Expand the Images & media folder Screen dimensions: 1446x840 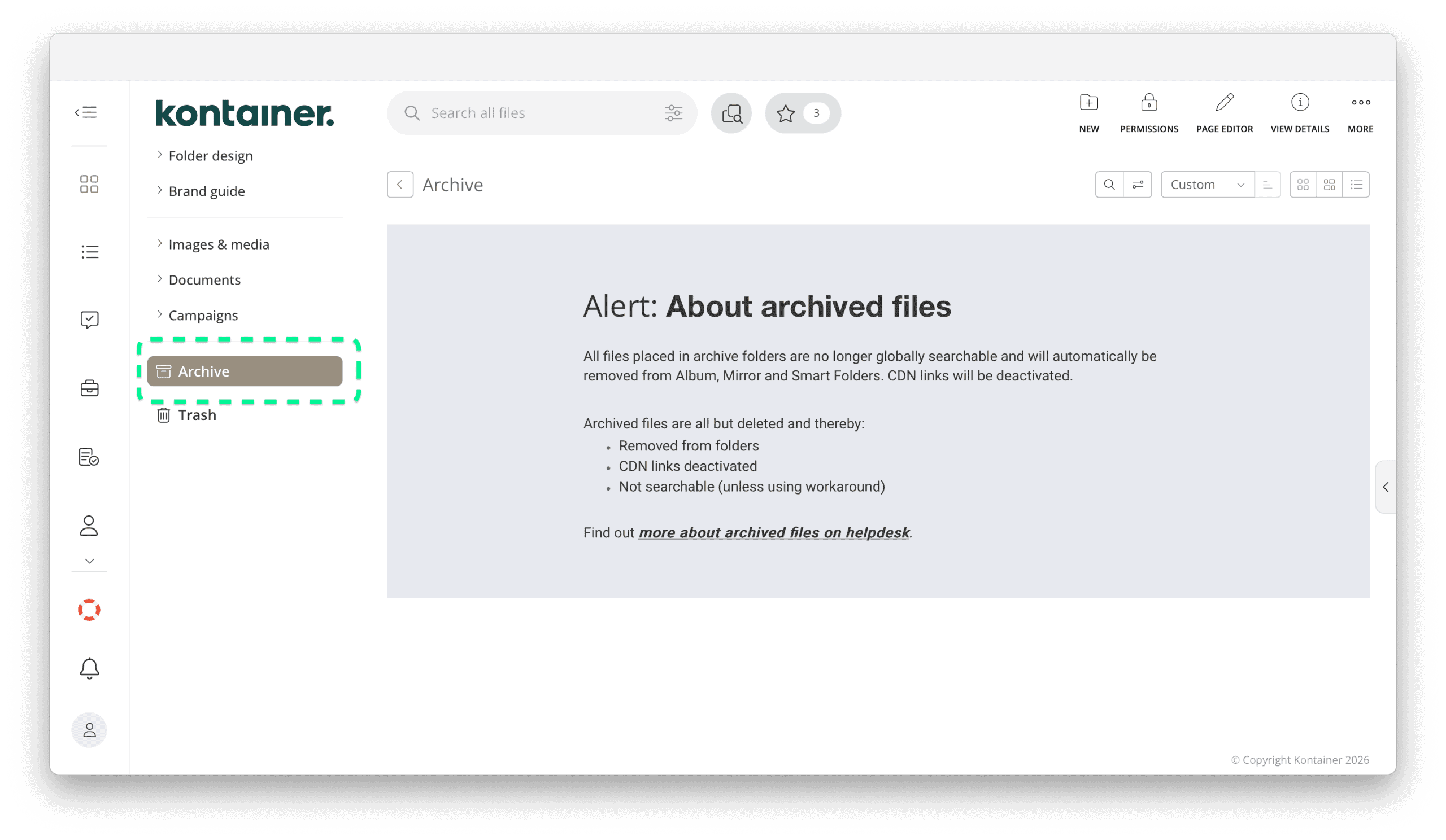(x=219, y=244)
